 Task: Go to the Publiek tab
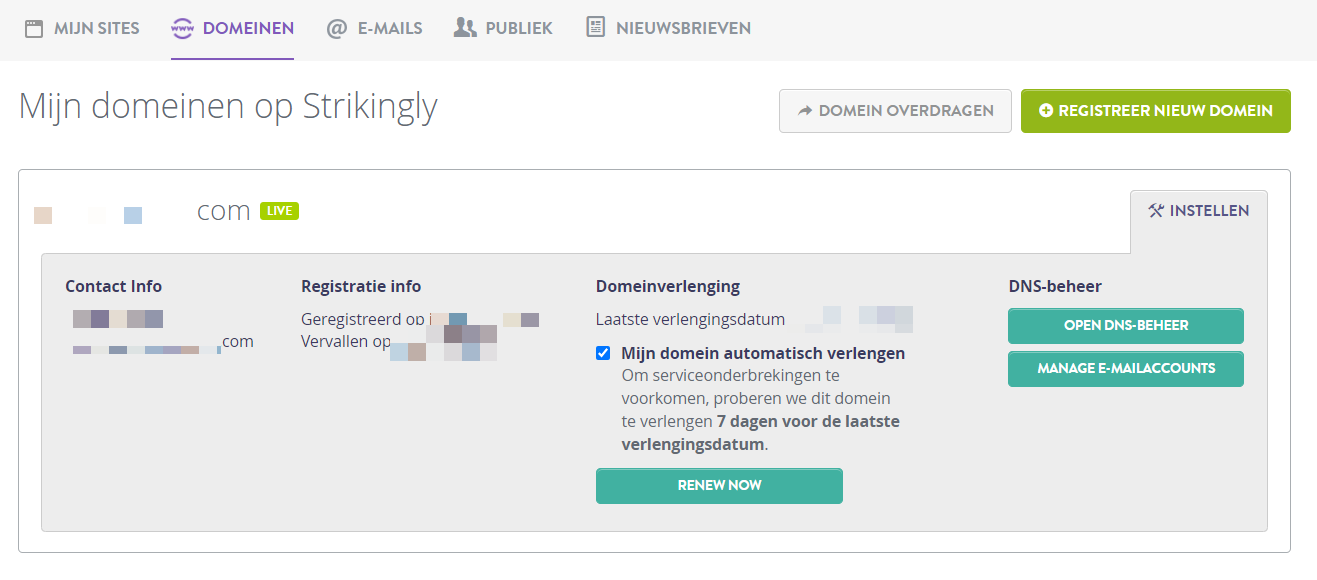(503, 28)
